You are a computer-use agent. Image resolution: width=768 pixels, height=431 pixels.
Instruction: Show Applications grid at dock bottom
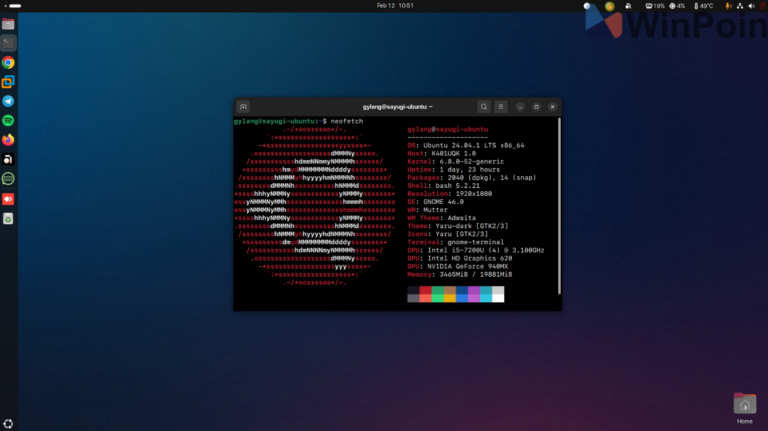coord(8,424)
